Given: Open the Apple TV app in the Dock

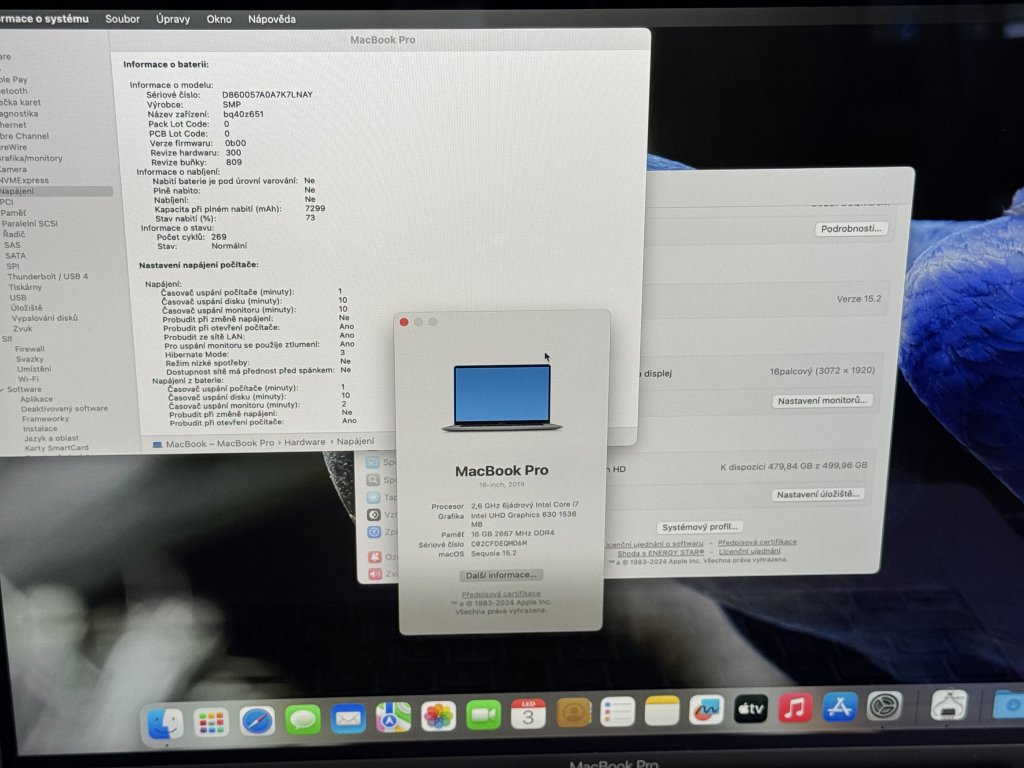Looking at the screenshot, I should coord(751,709).
